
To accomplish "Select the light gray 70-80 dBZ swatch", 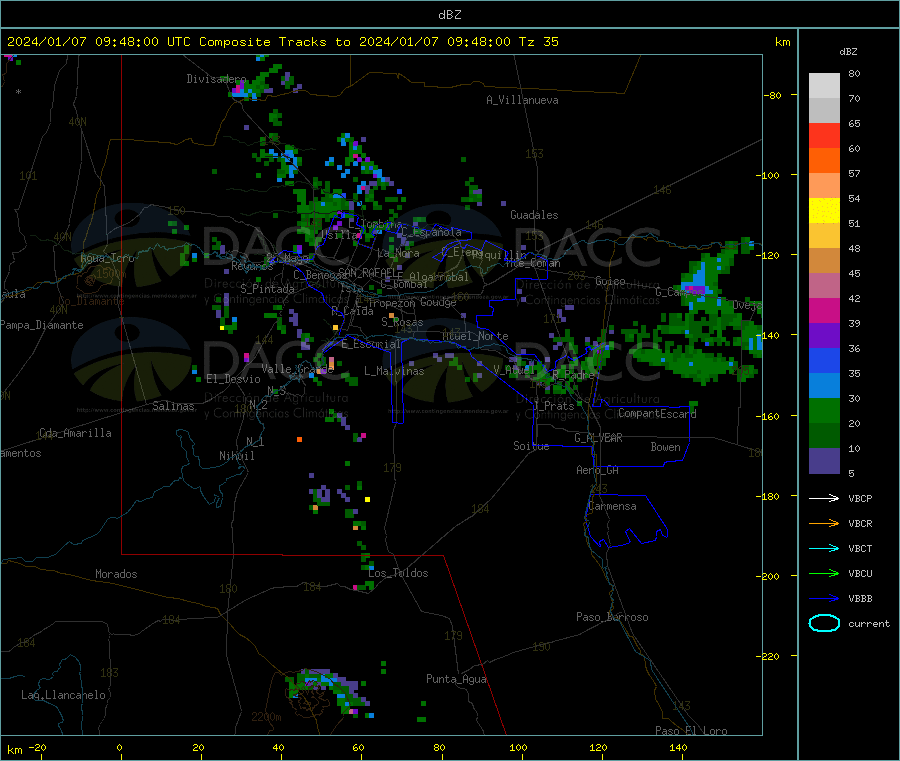I will tap(824, 86).
